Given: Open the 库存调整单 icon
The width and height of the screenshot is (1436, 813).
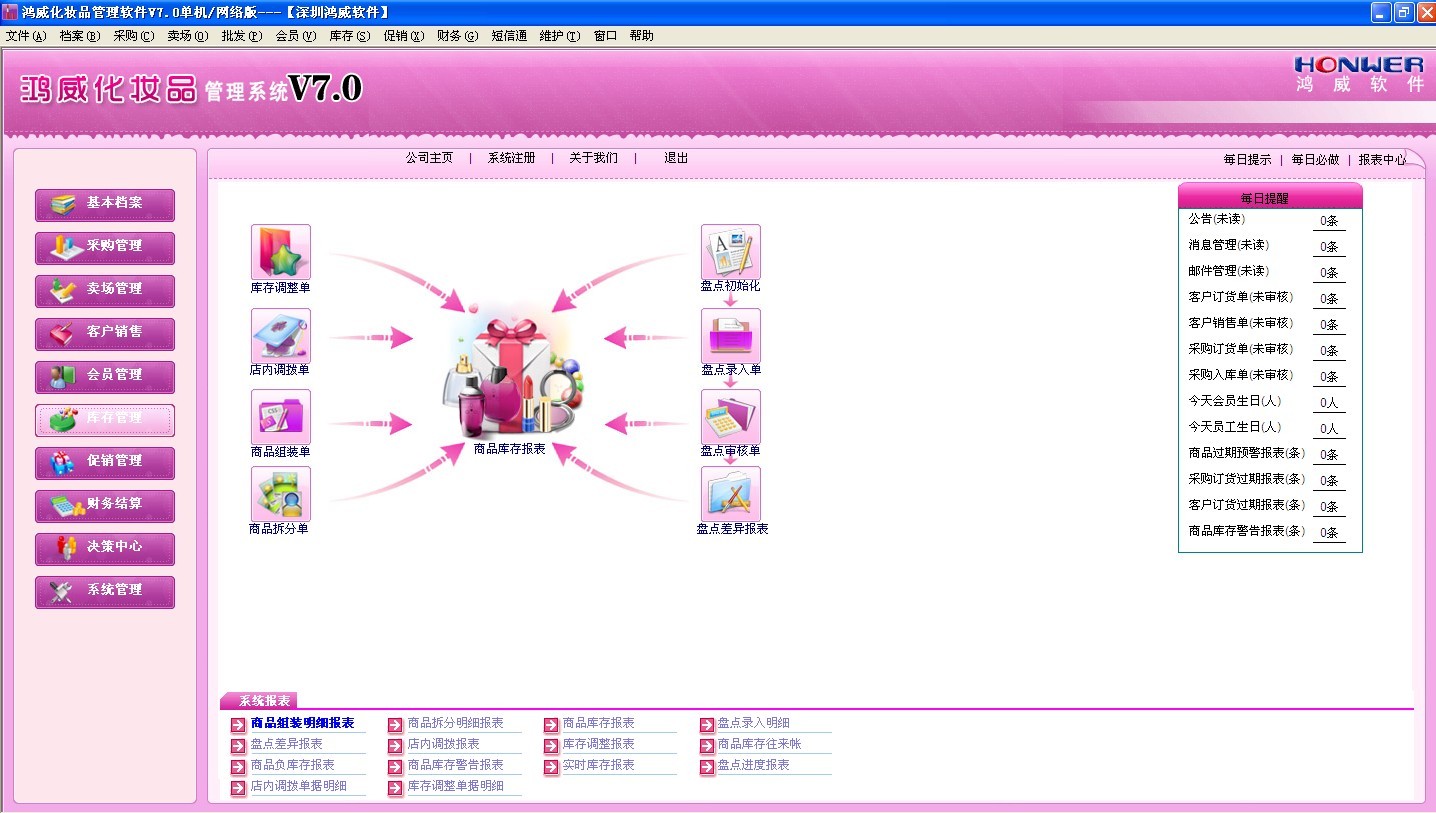Looking at the screenshot, I should pos(280,252).
